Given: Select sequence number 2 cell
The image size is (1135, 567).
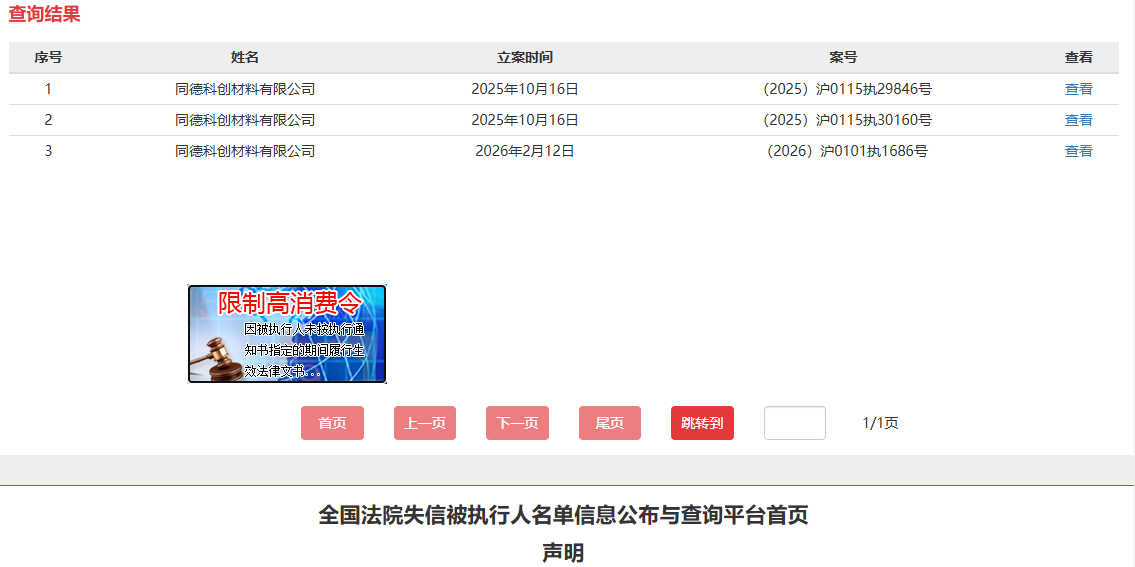Looking at the screenshot, I should (48, 120).
